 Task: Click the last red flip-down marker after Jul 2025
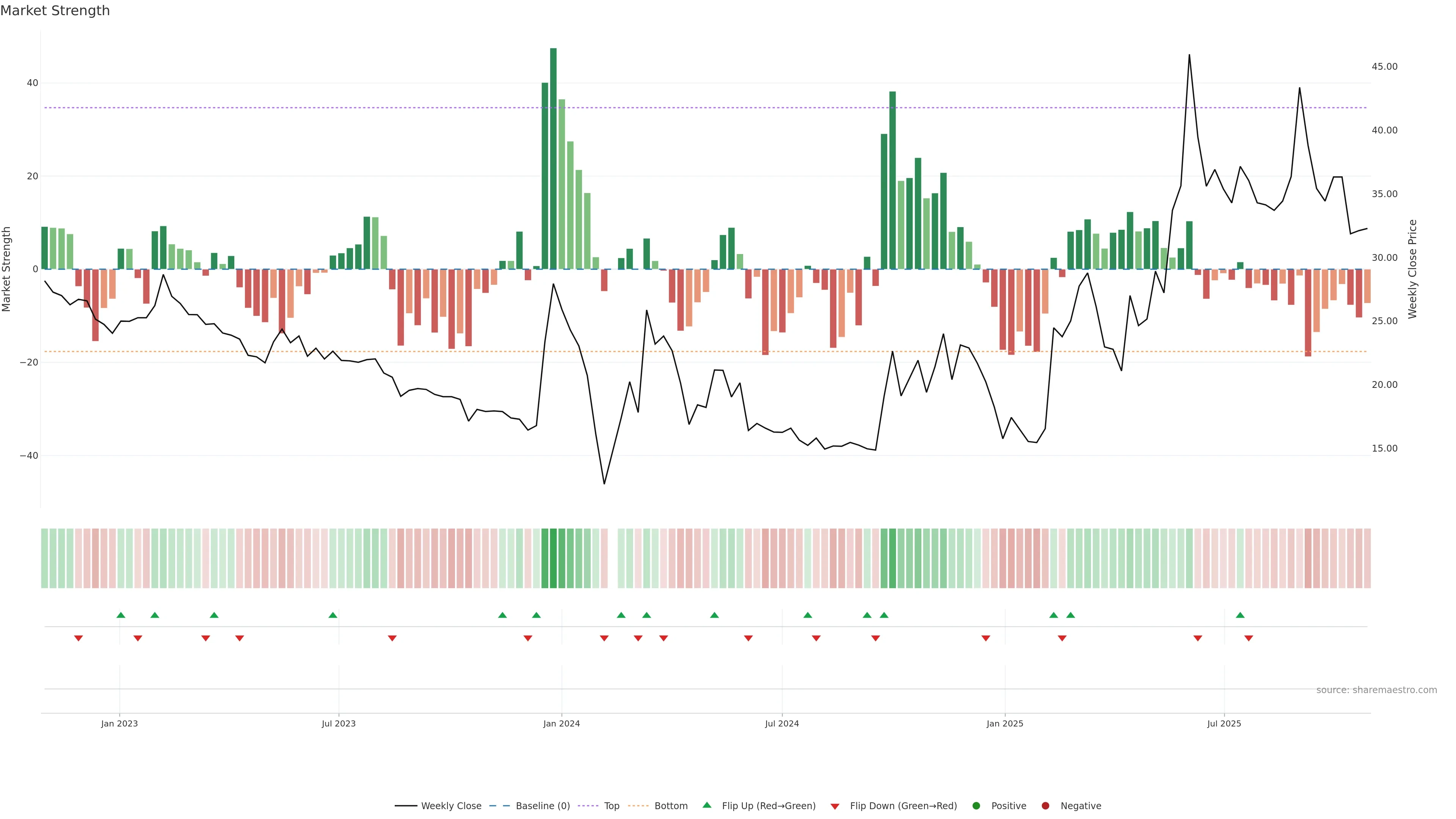point(1249,638)
